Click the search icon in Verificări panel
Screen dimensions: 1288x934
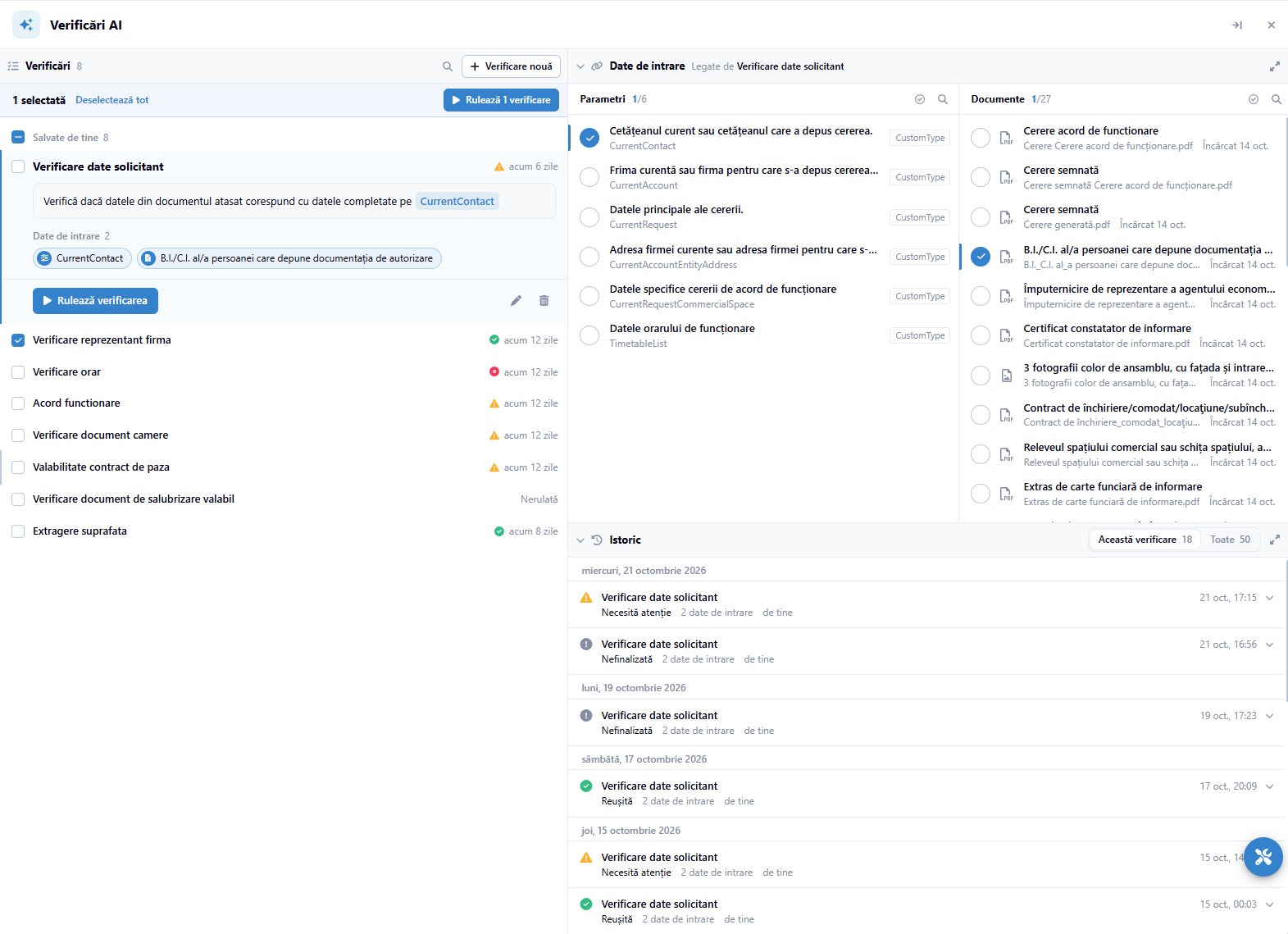pyautogui.click(x=448, y=66)
